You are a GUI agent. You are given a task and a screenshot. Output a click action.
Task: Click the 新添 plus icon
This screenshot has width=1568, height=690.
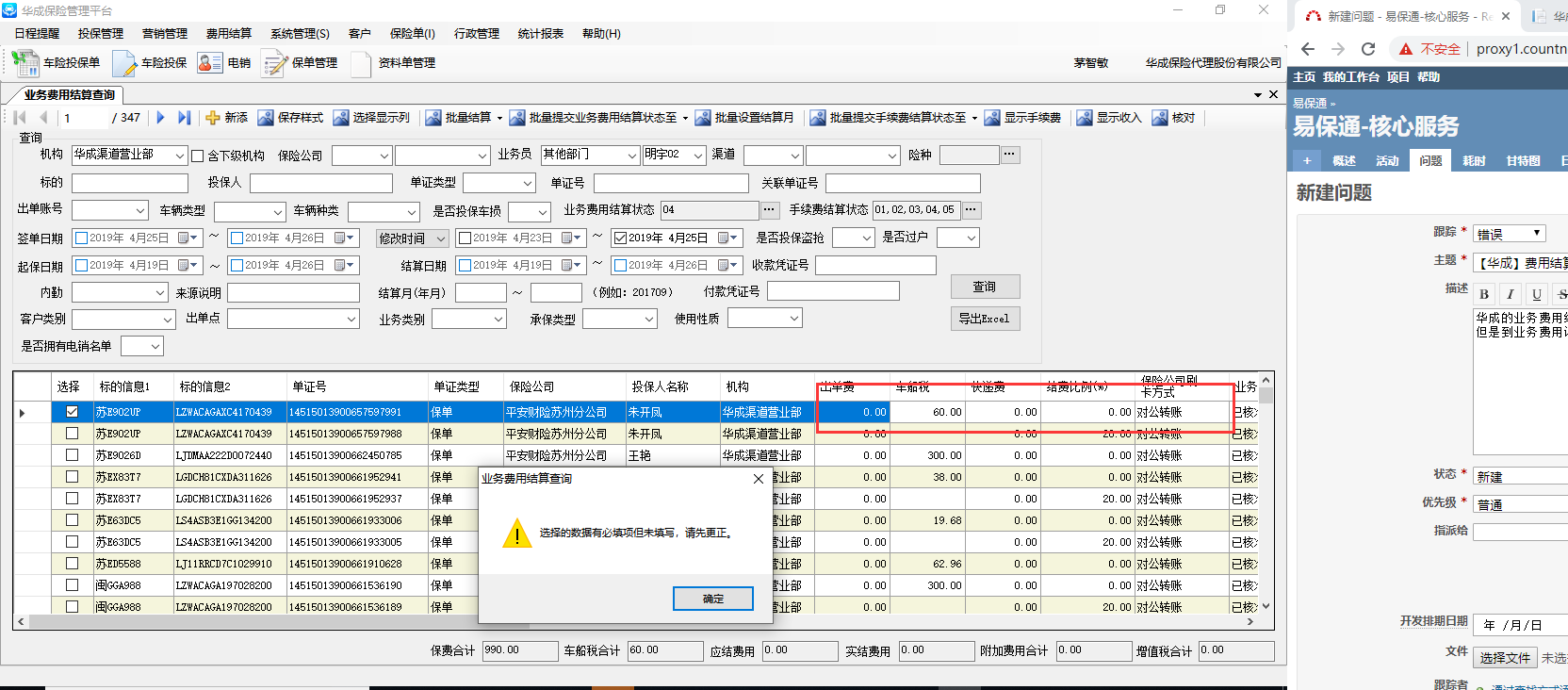pyautogui.click(x=213, y=118)
